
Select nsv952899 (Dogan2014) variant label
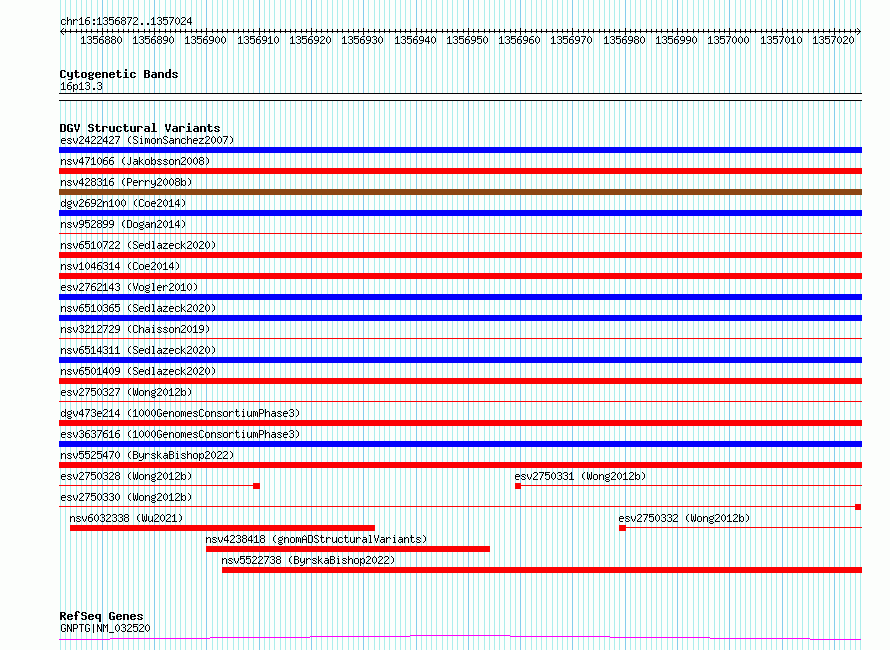tap(123, 224)
